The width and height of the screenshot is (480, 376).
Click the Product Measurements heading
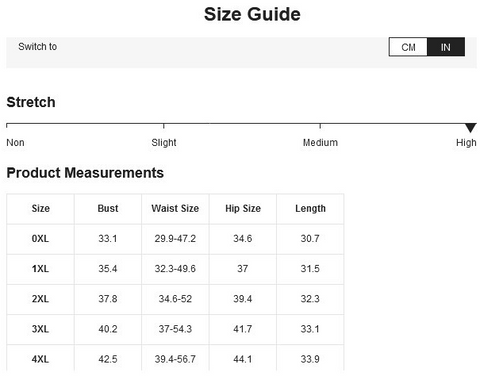tap(85, 173)
